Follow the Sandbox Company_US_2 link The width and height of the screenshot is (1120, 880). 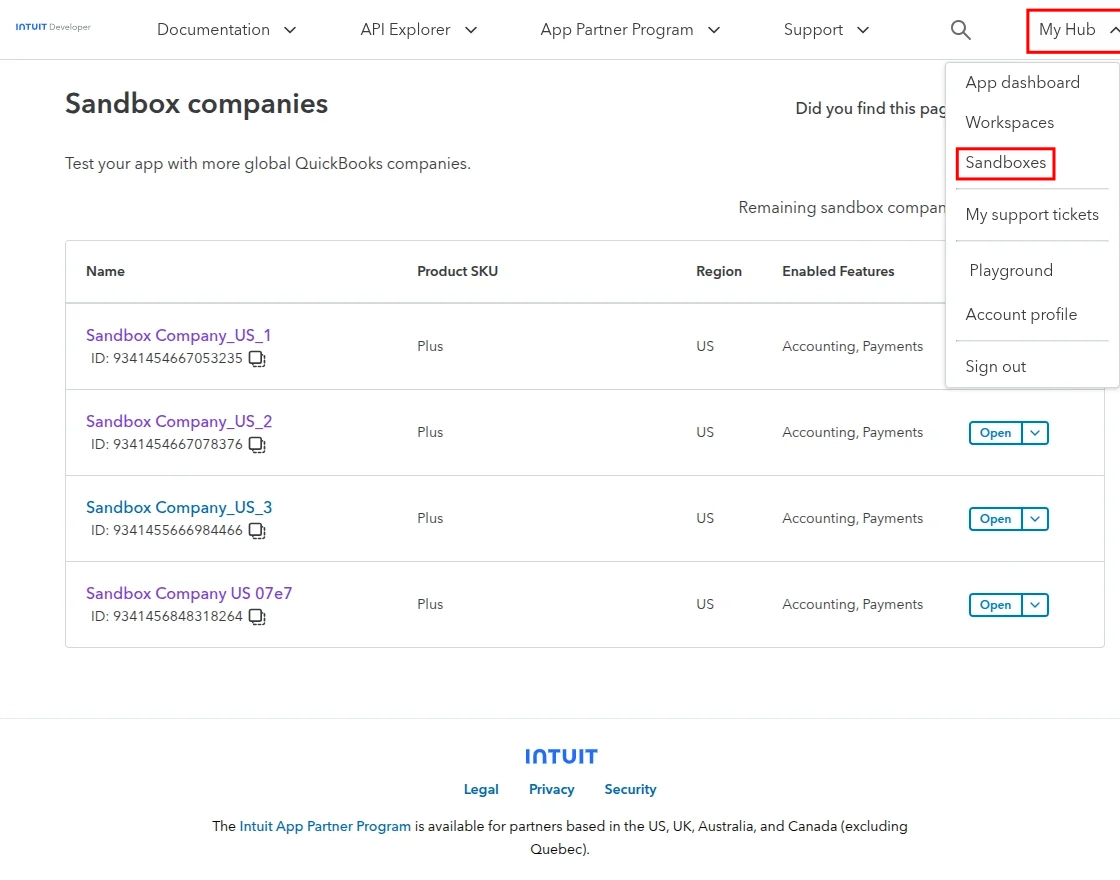coord(179,421)
